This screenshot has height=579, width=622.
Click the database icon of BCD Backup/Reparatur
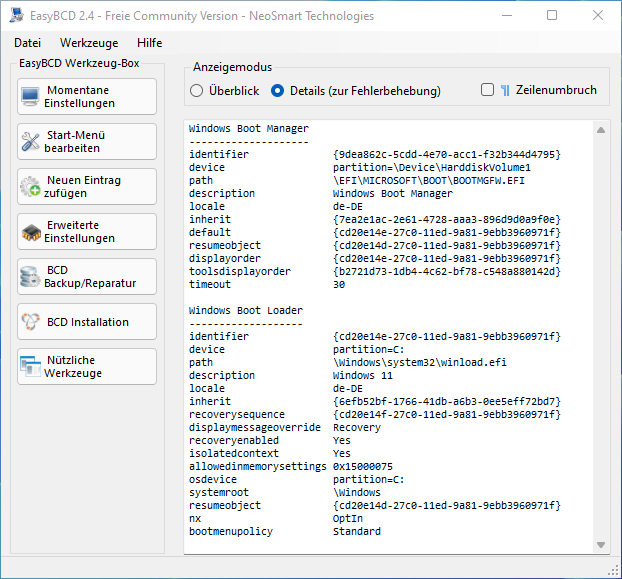(30, 276)
